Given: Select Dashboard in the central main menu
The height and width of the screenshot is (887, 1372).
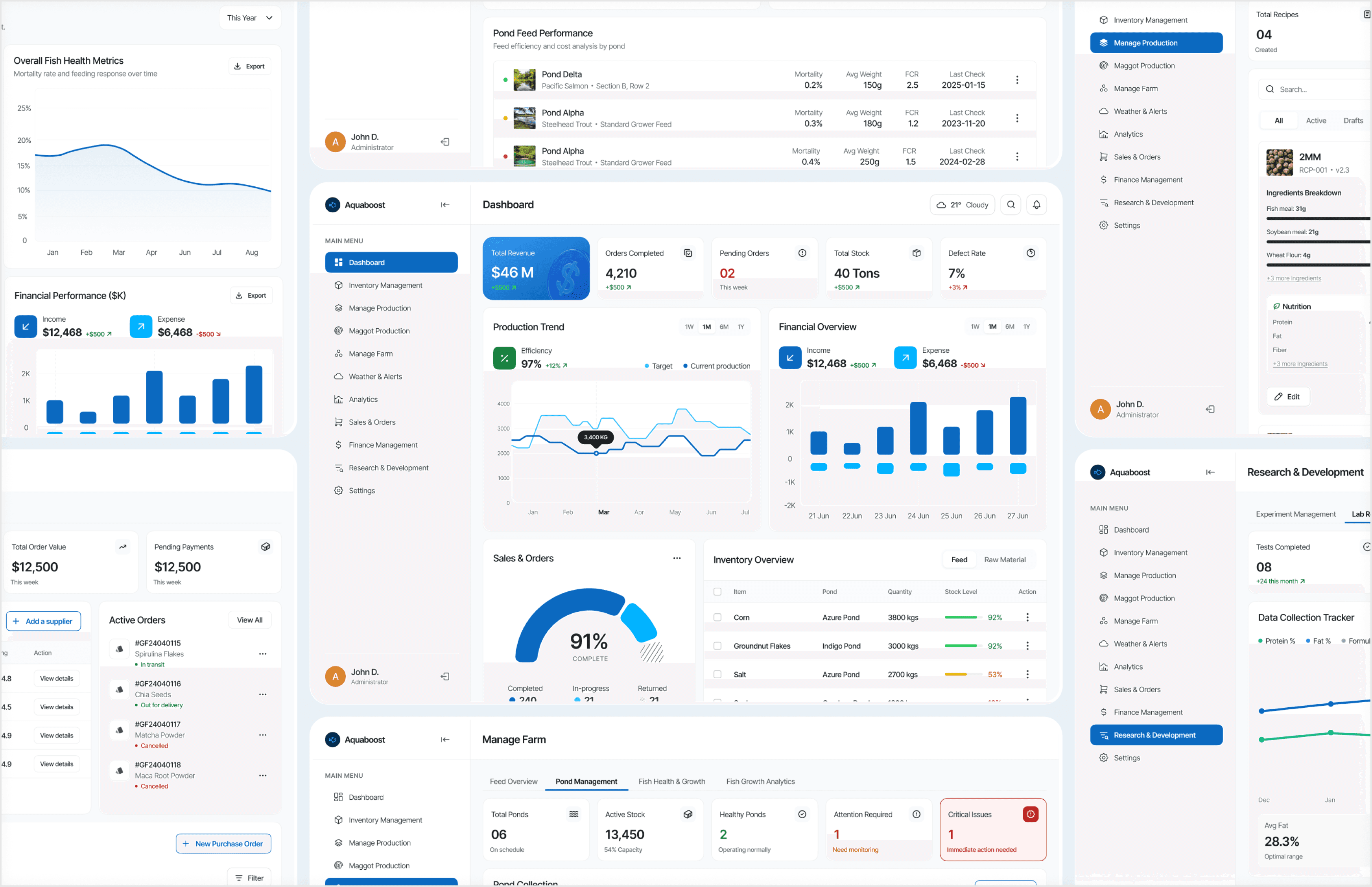Looking at the screenshot, I should click(x=391, y=262).
